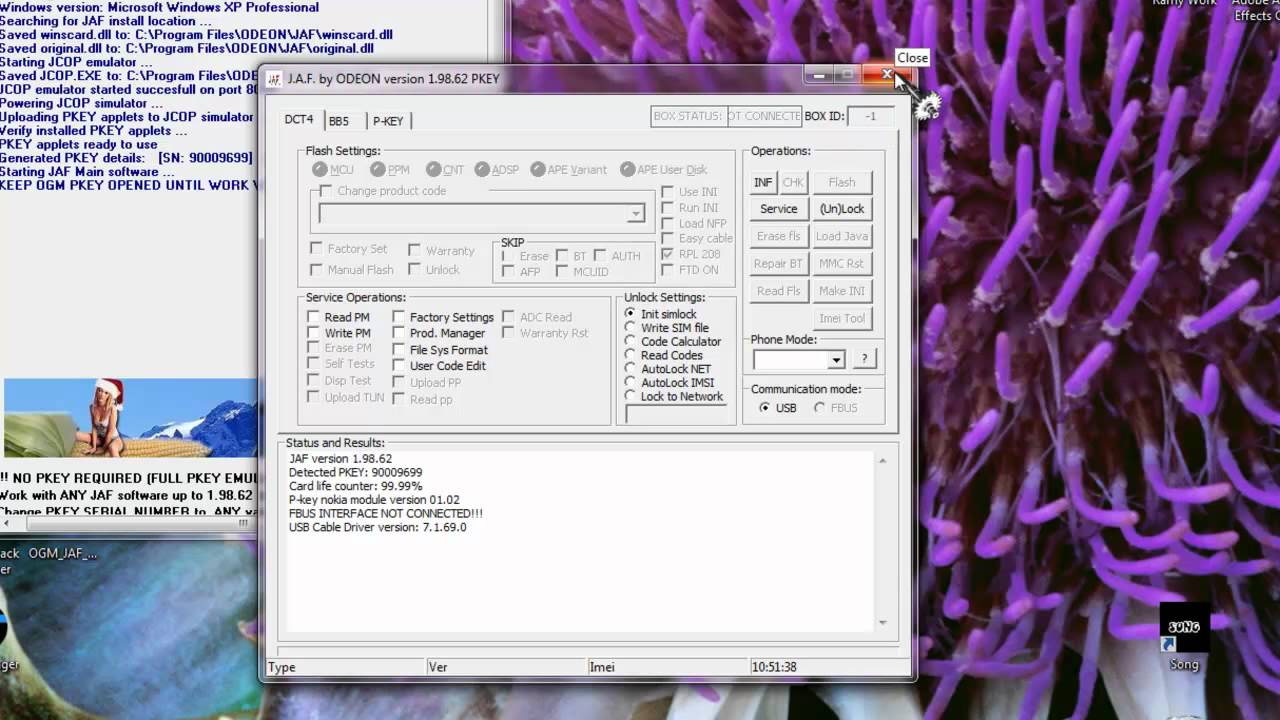Click the unlock settings text field
Viewport: 1280px width, 720px height.
click(x=677, y=414)
